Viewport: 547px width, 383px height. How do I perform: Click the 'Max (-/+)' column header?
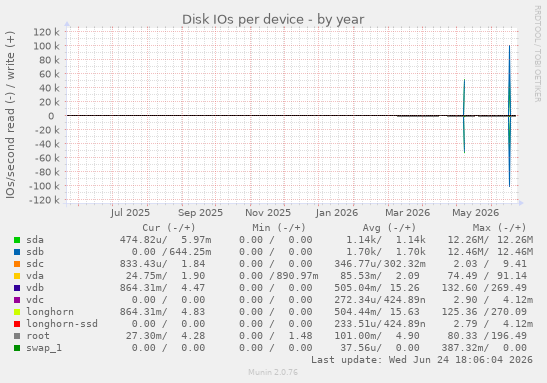499,228
